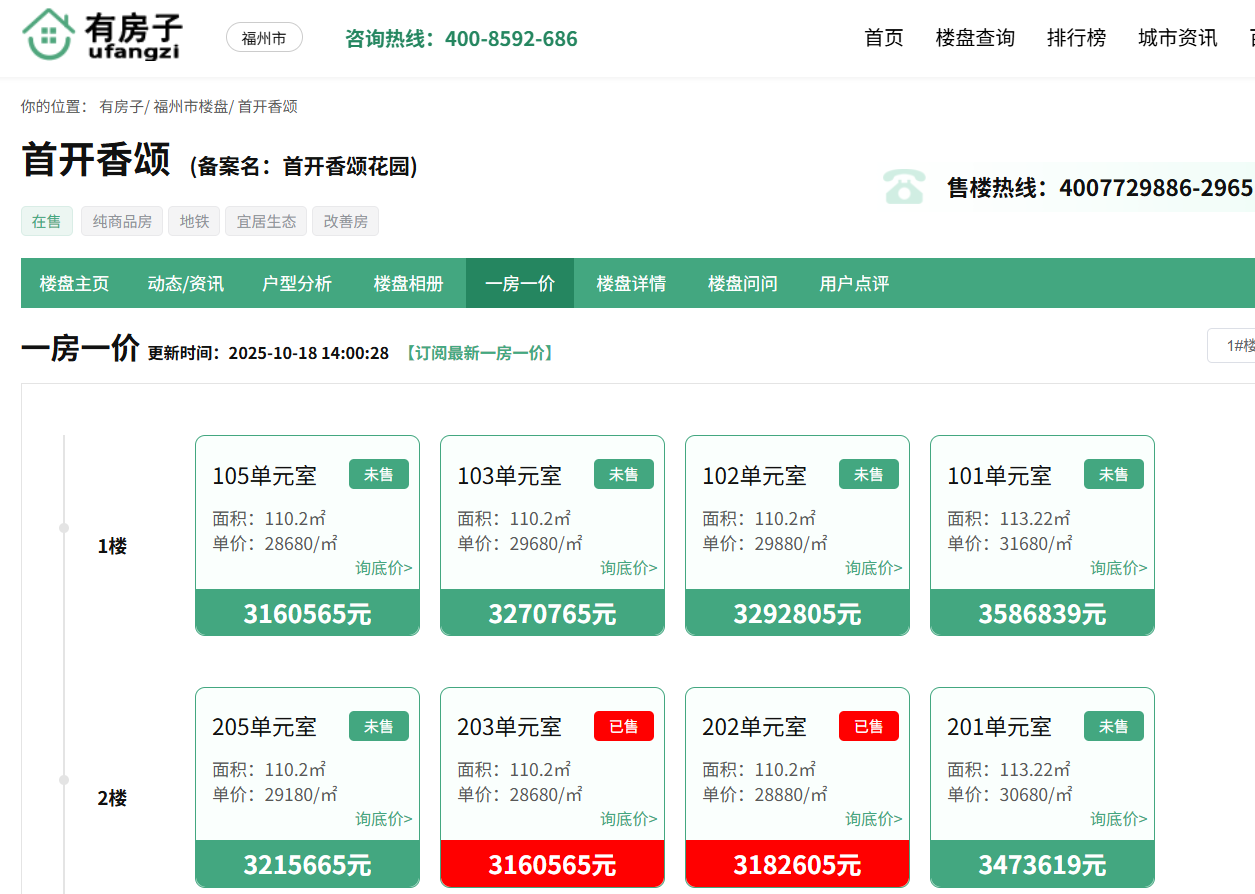
Task: Click 询底价 link for unit 201
Action: pos(1118,819)
